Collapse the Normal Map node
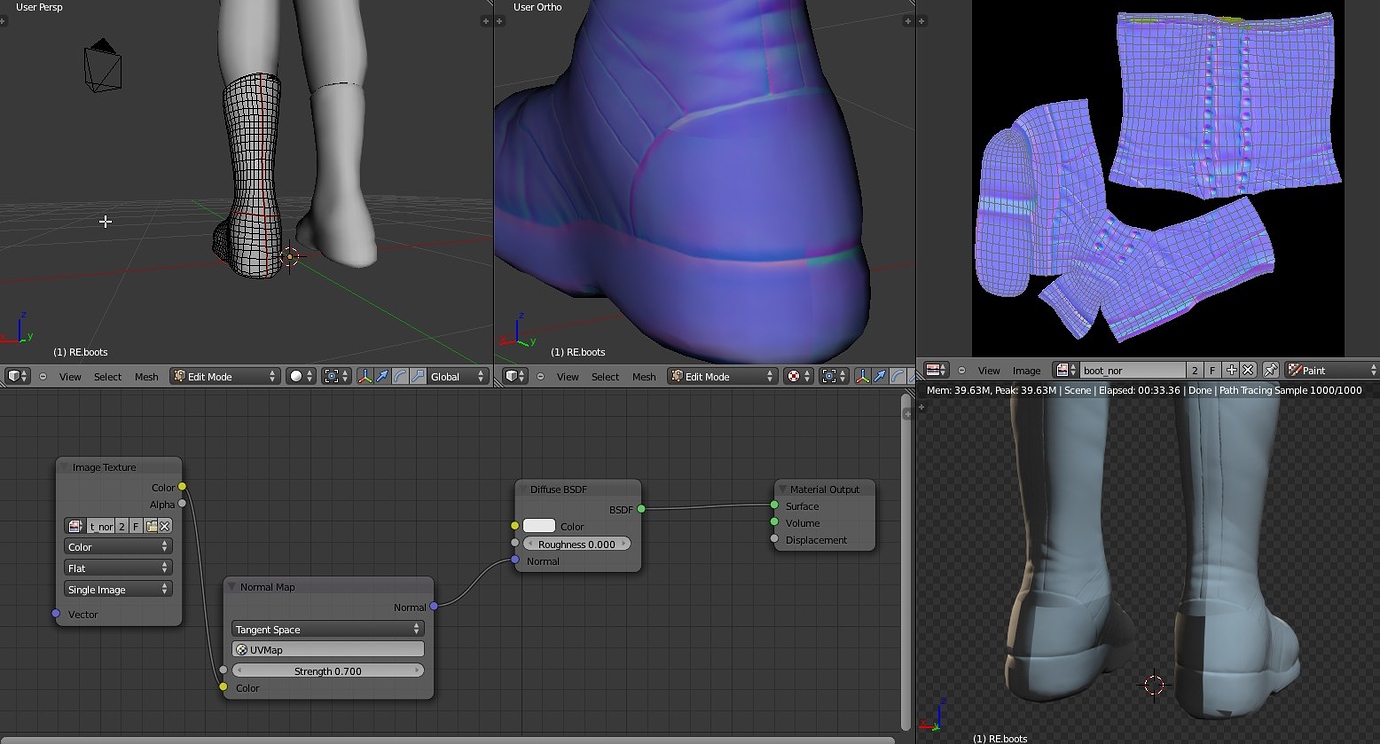Screen dimensions: 1380x744 (232, 587)
